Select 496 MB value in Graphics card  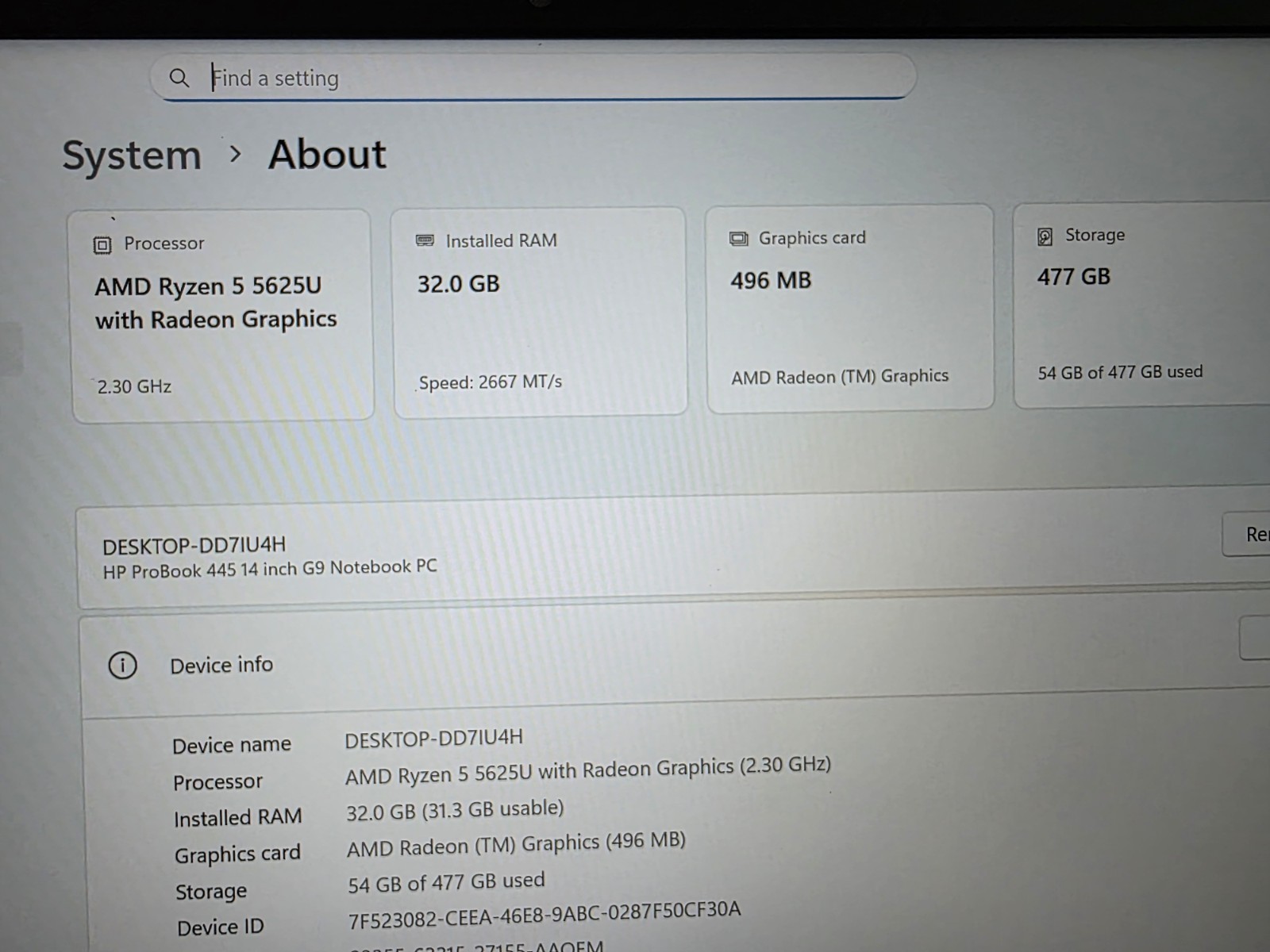[x=771, y=281]
